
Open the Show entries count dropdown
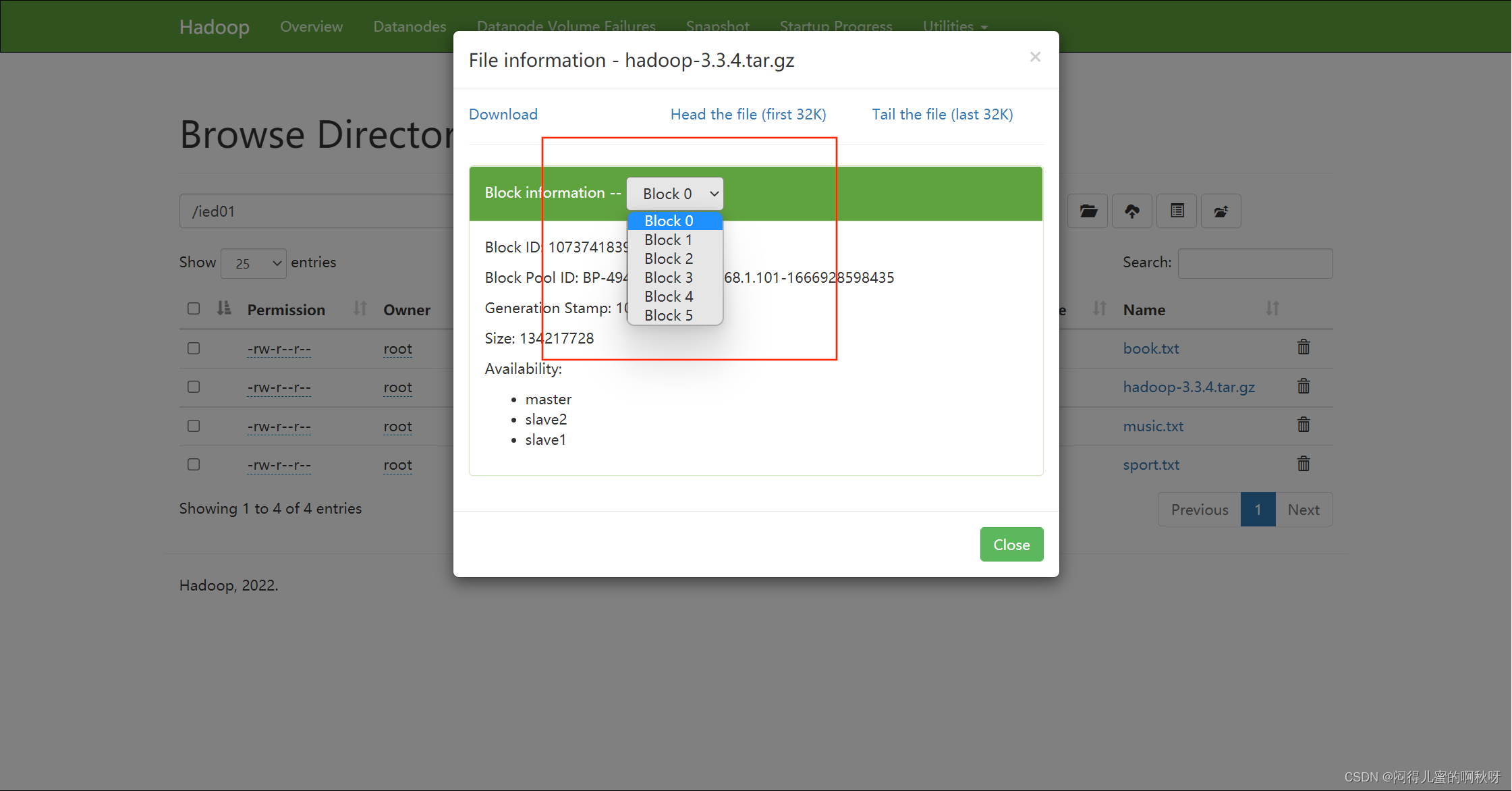click(x=254, y=263)
